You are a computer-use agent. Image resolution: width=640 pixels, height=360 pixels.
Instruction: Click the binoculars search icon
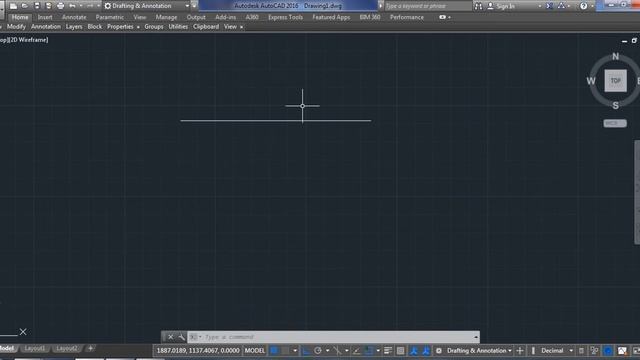pos(478,6)
